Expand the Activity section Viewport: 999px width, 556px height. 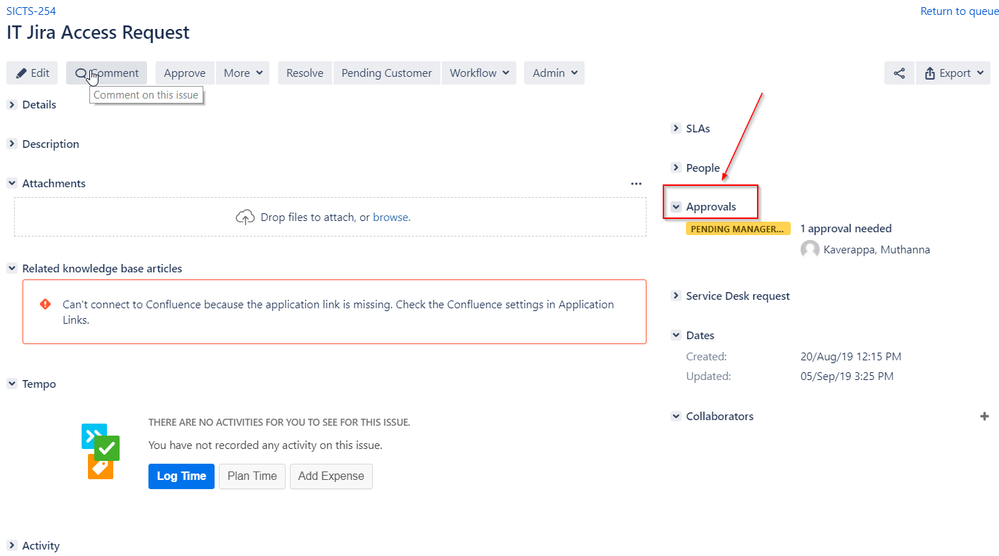coord(12,546)
